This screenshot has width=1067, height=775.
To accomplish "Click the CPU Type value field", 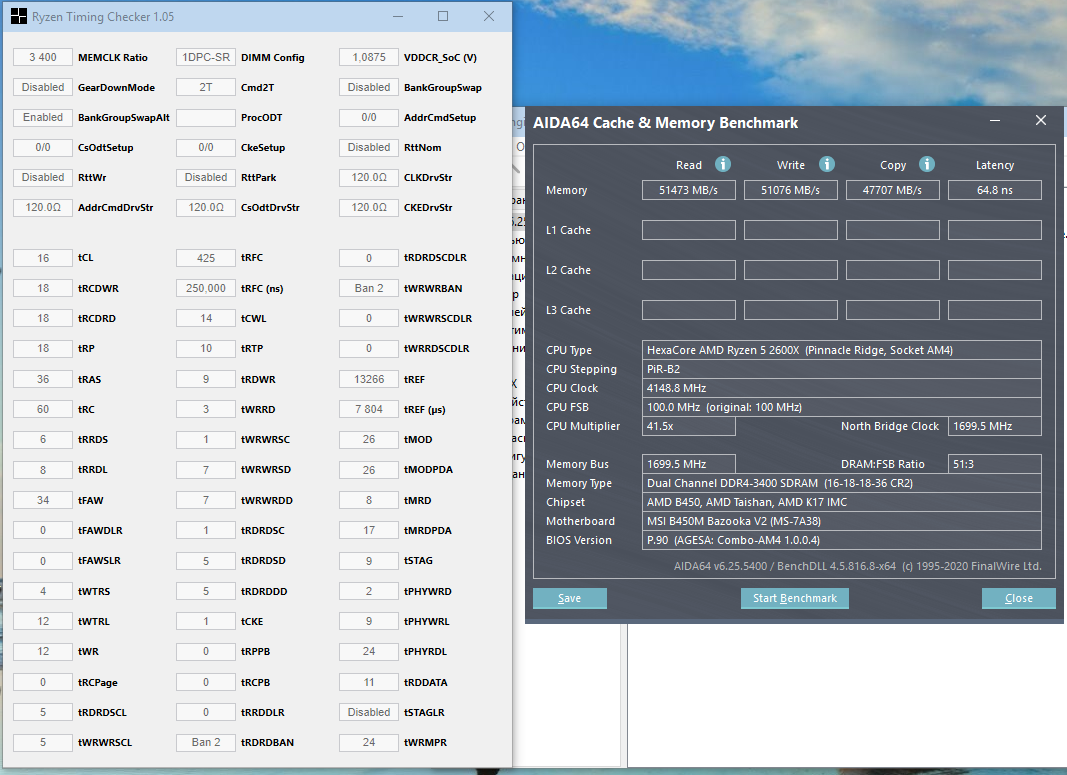I will click(x=842, y=350).
